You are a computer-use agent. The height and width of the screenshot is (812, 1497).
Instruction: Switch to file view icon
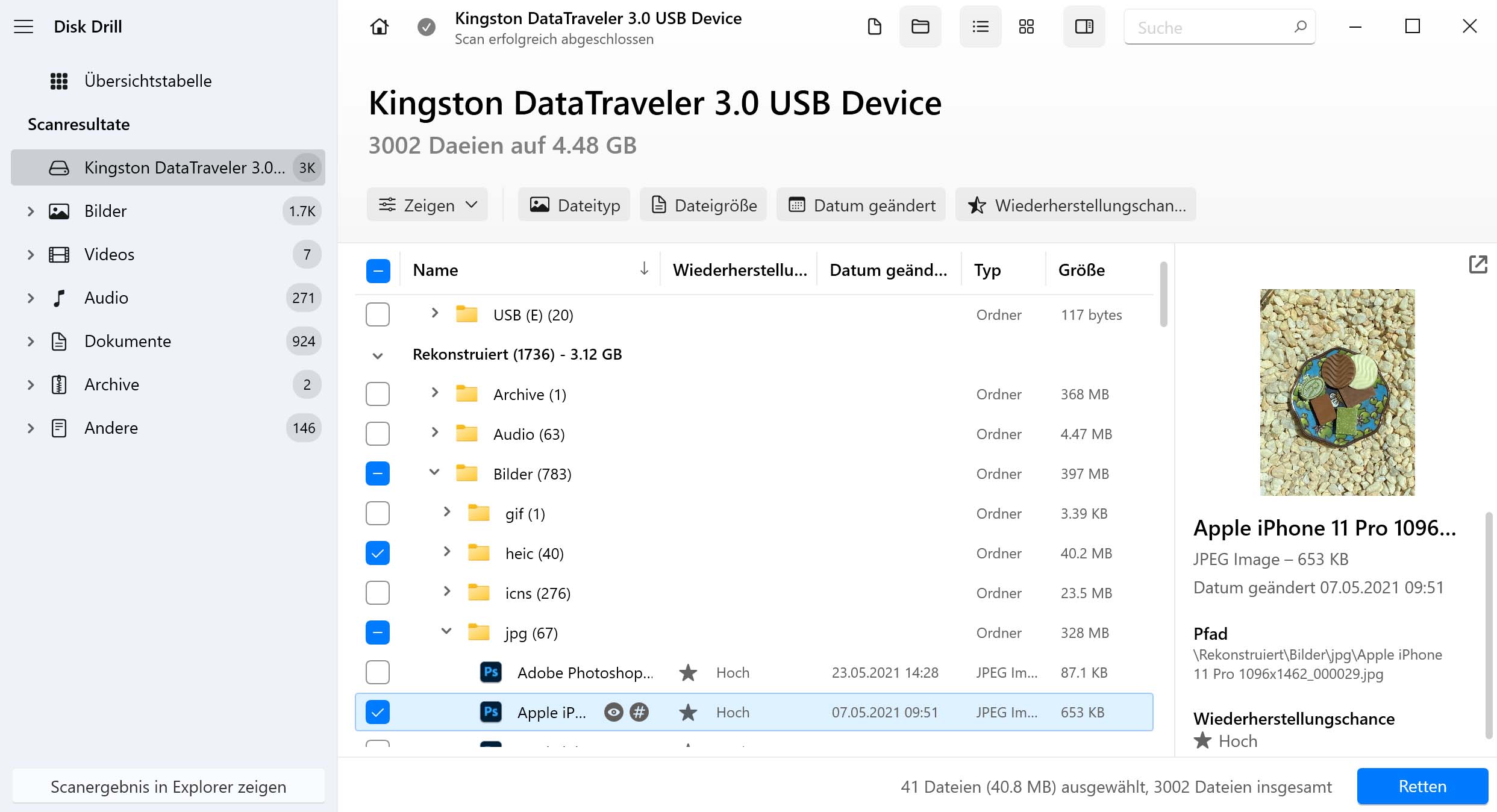[x=874, y=27]
